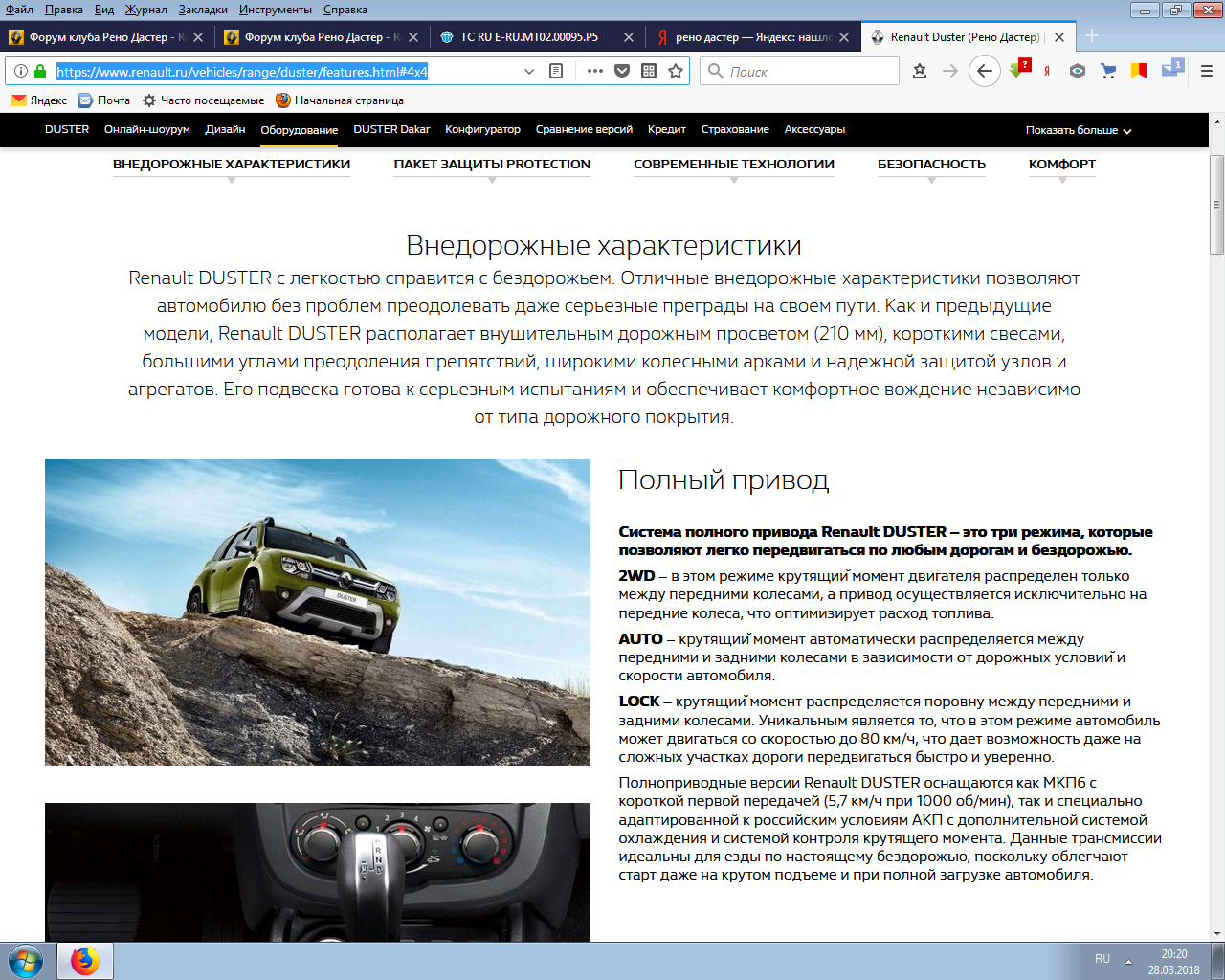Open the Журнал menu

[x=146, y=10]
